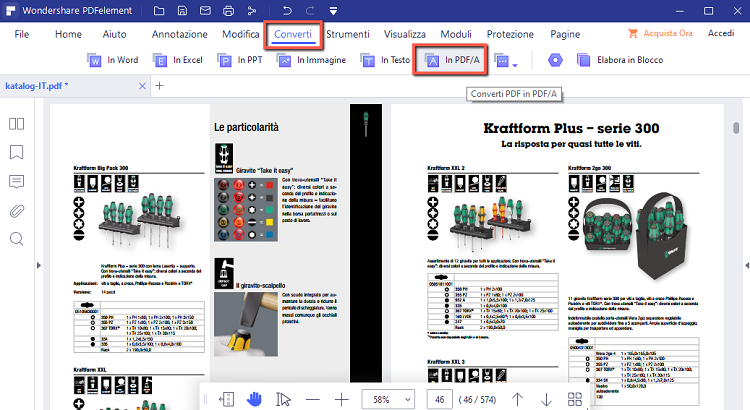
Task: Convert PDF In Word
Action: click(x=113, y=60)
